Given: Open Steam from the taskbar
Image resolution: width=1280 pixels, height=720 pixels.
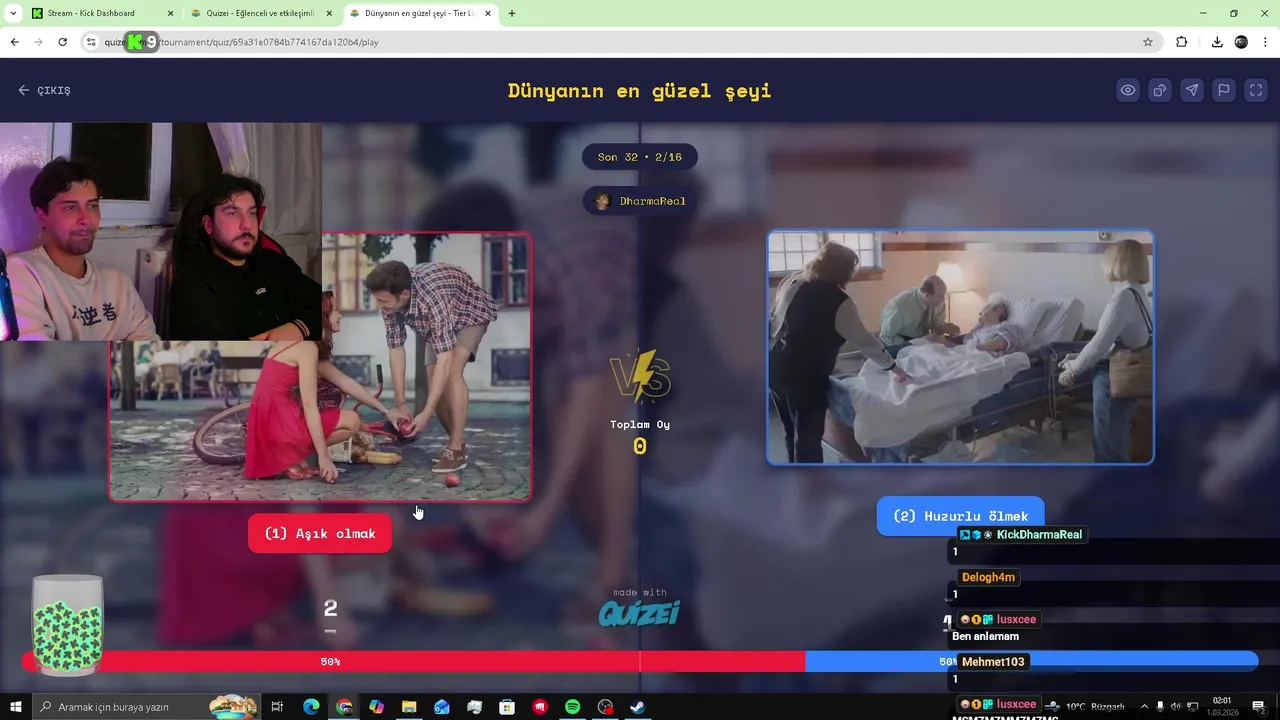Looking at the screenshot, I should [637, 707].
